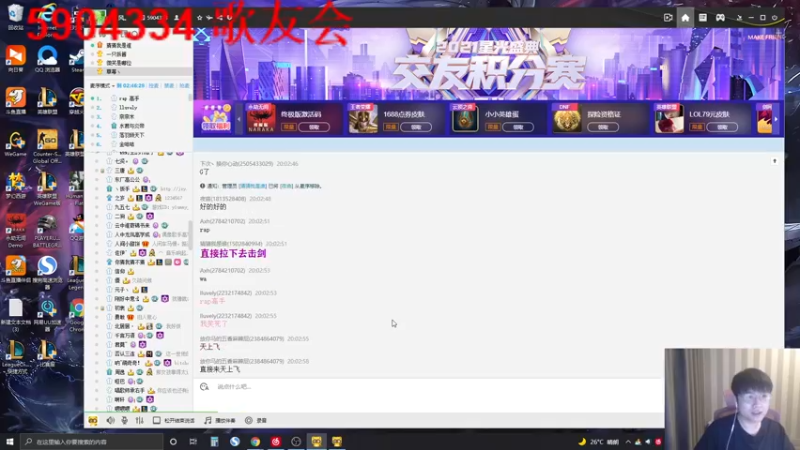Show next reward cards with right arrow
This screenshot has width=800, height=450.
776,119
